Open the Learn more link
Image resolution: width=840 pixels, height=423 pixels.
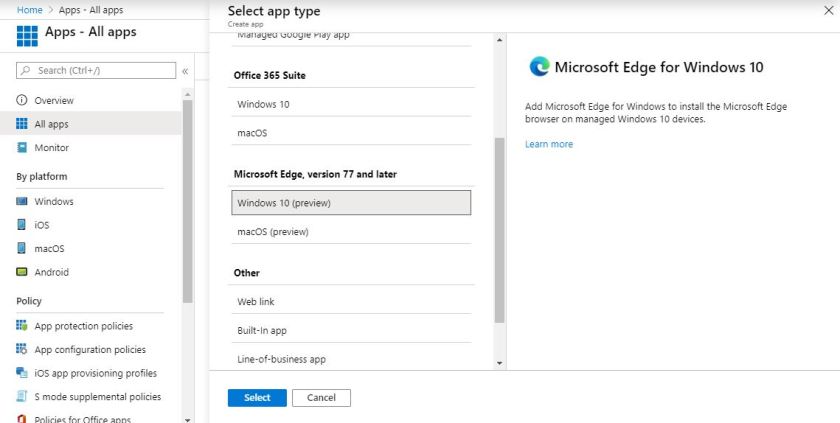pyautogui.click(x=549, y=144)
